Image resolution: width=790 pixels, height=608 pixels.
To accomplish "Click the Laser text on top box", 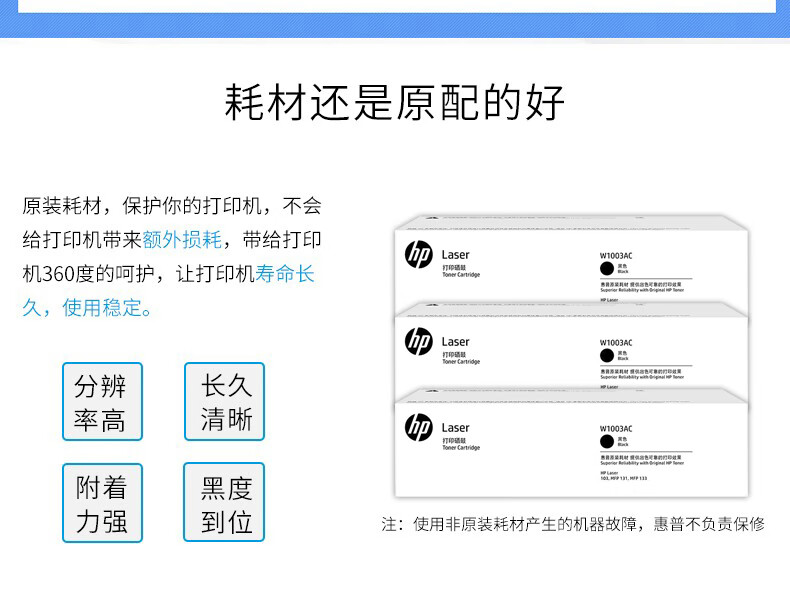I will pos(455,255).
